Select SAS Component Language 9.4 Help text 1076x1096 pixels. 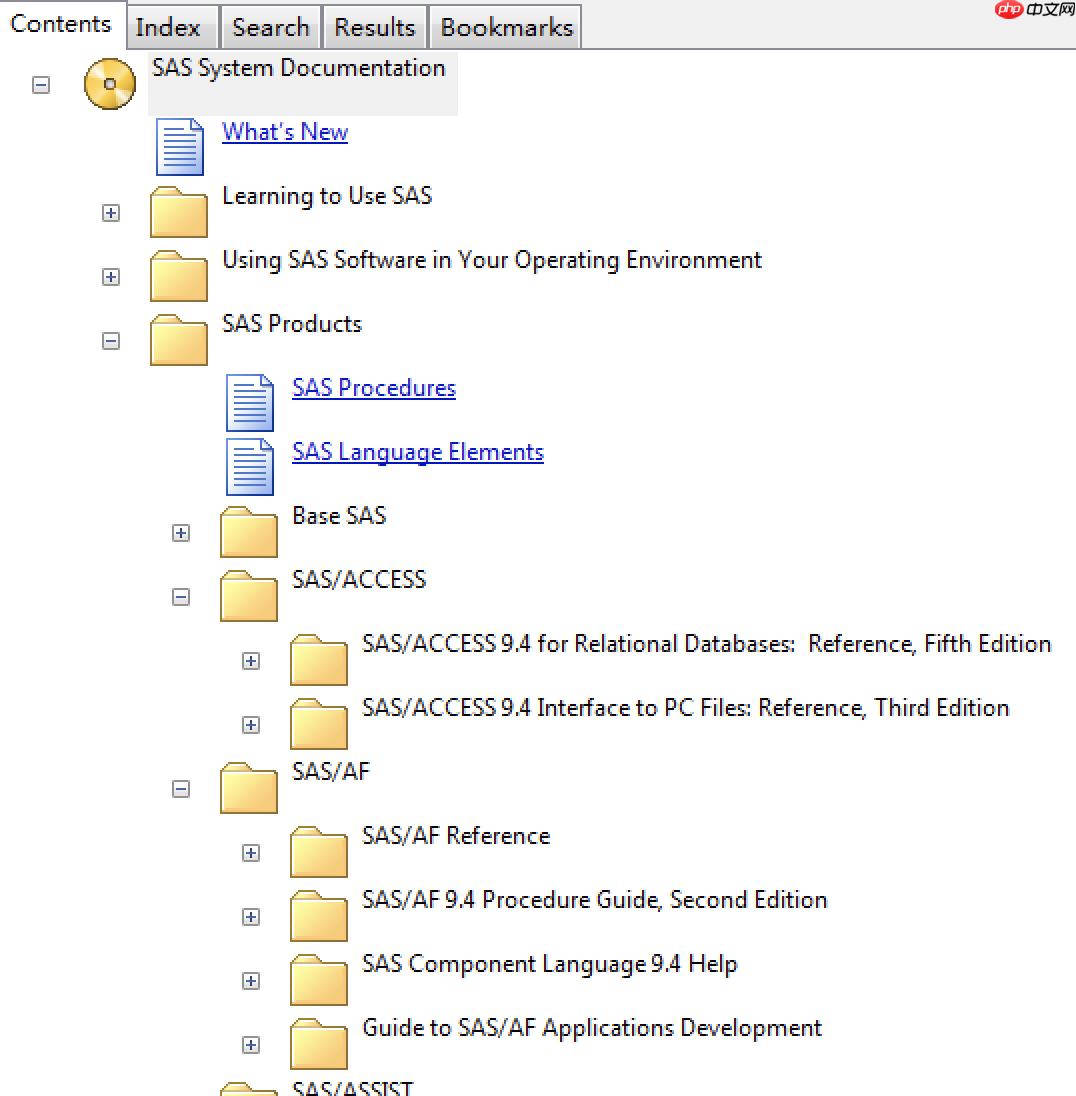click(x=550, y=964)
